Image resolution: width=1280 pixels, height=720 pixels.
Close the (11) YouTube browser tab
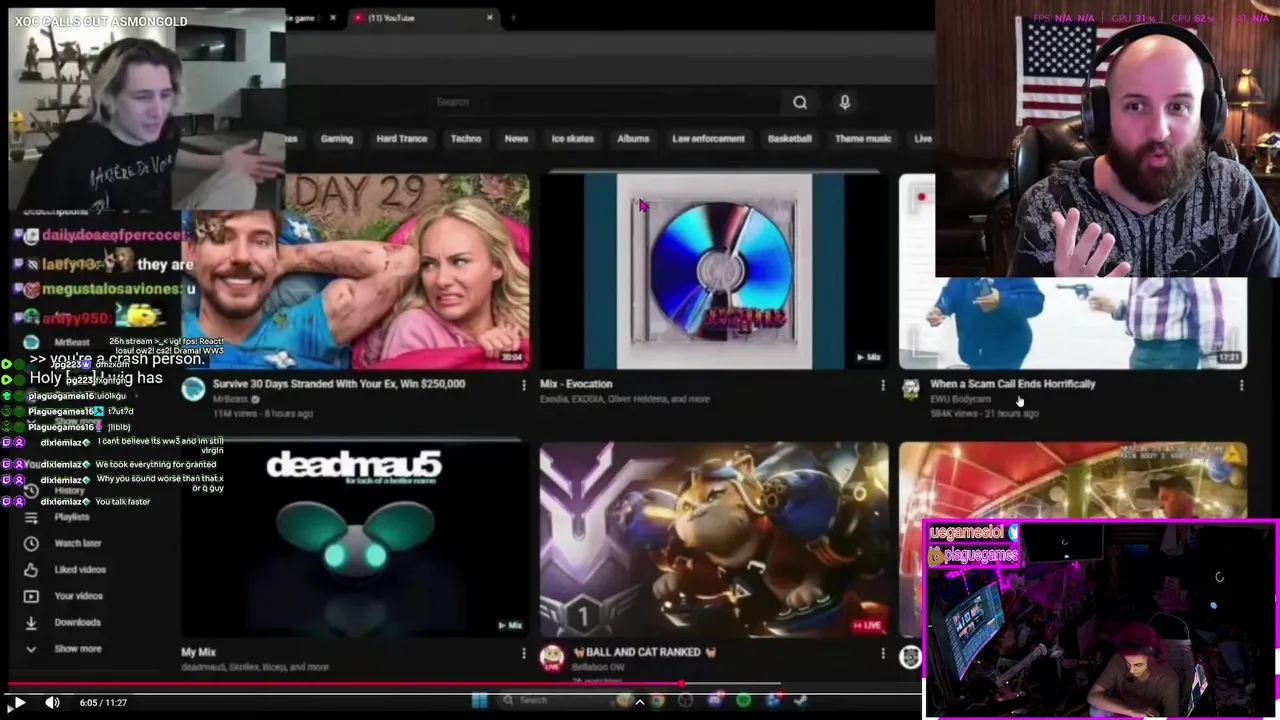point(490,18)
